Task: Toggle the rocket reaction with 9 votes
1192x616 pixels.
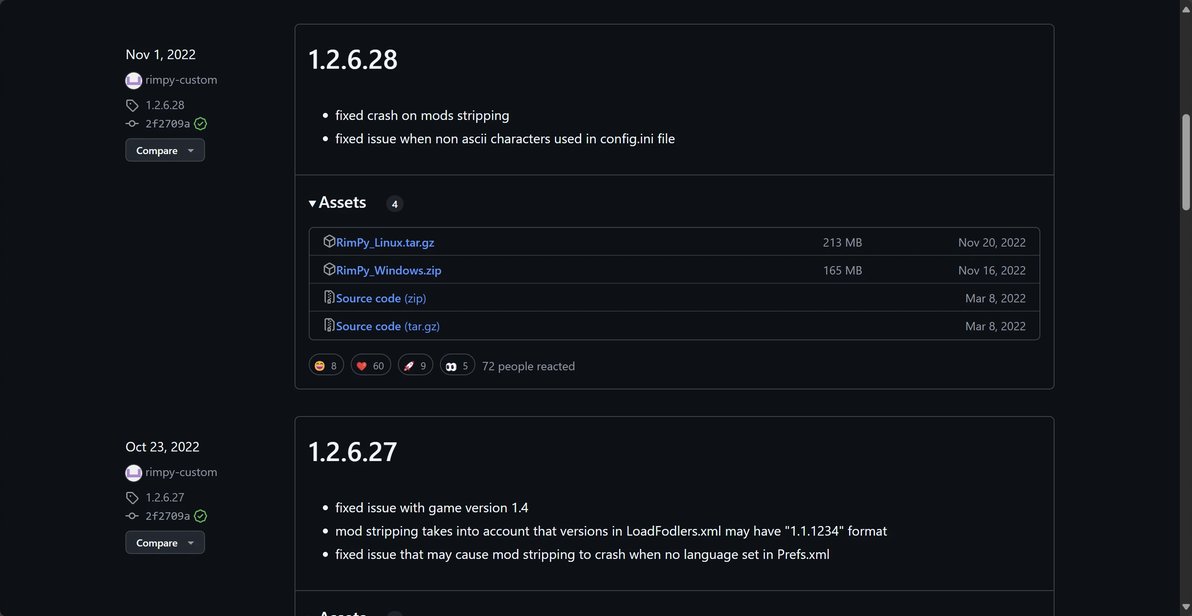Action: pos(415,366)
